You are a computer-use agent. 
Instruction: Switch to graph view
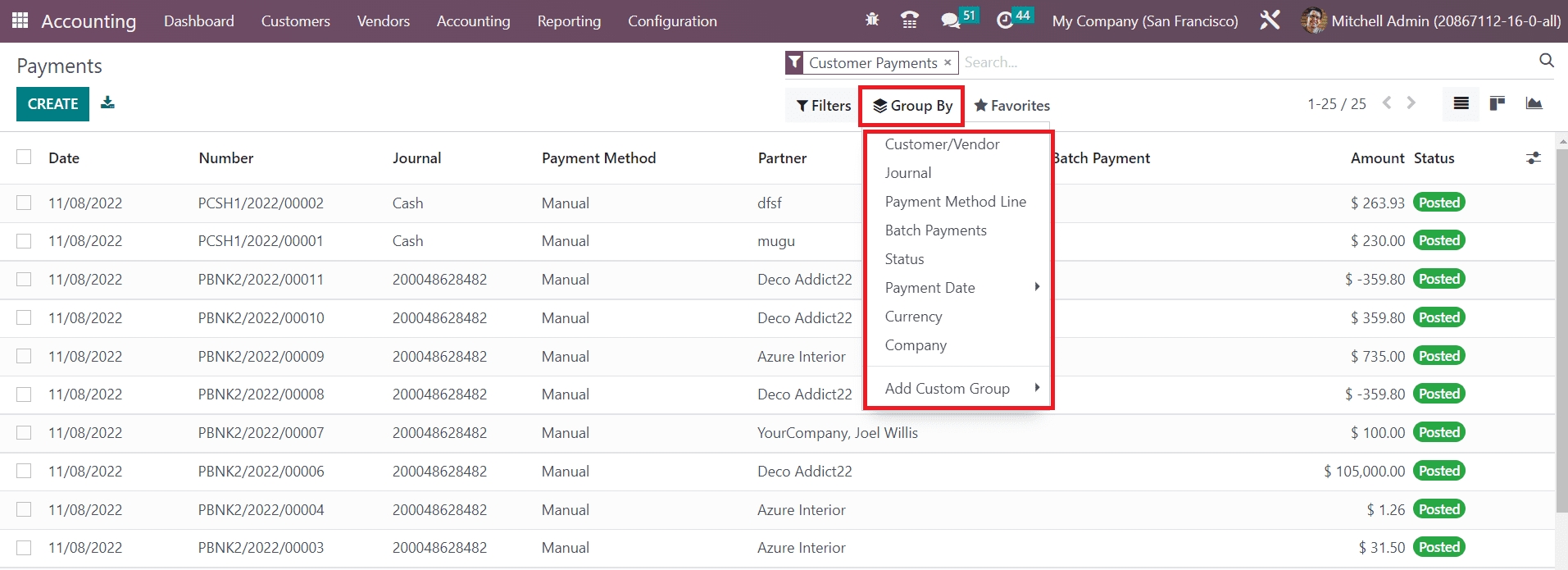1534,103
